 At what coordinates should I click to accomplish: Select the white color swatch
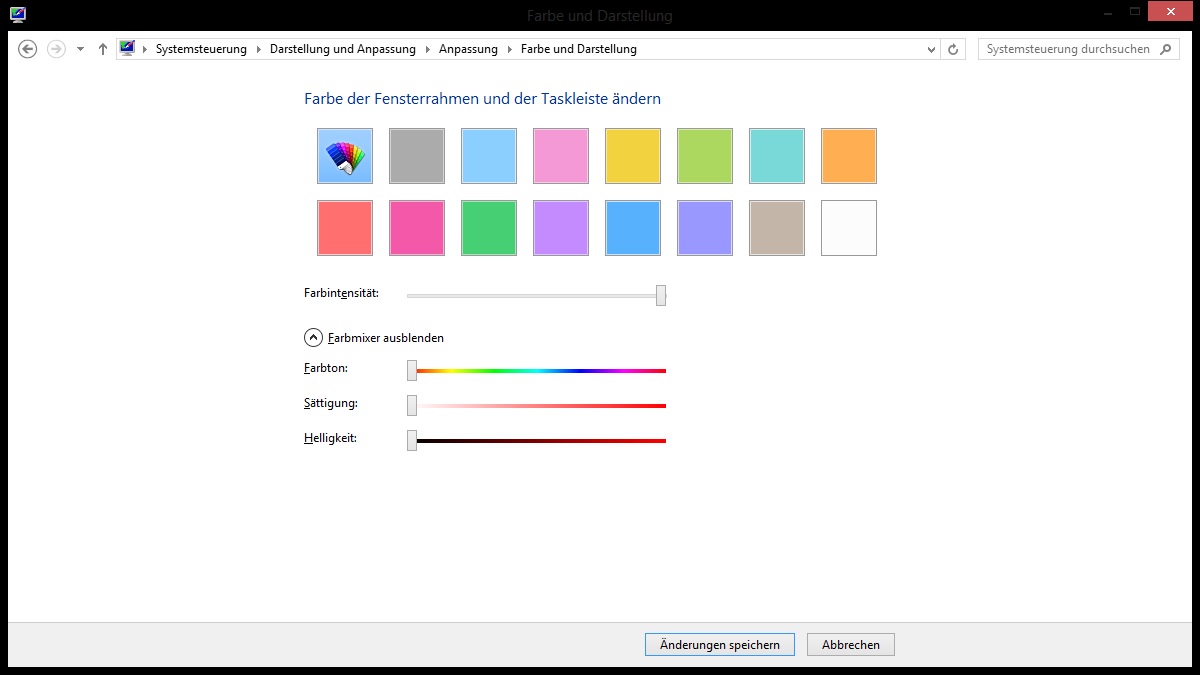pos(849,228)
